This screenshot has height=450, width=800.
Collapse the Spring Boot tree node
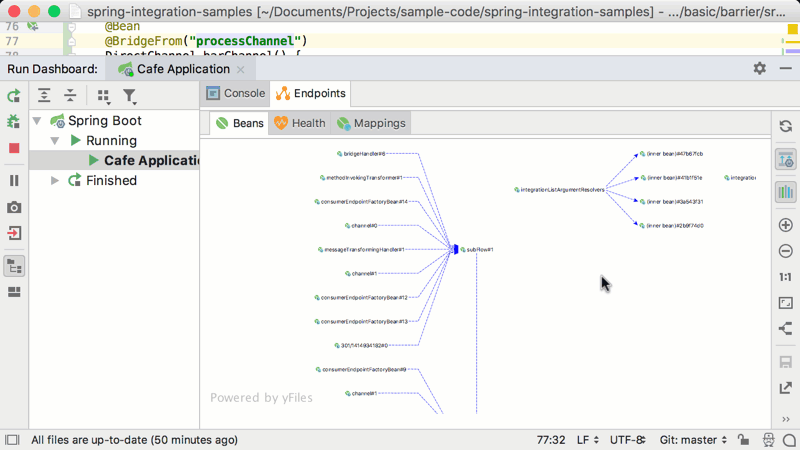pyautogui.click(x=38, y=121)
